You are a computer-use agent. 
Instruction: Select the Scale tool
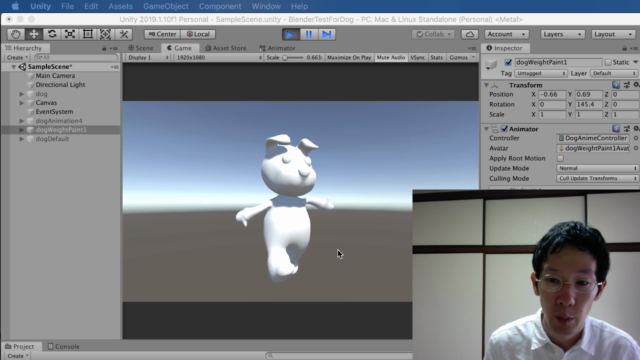[70, 34]
